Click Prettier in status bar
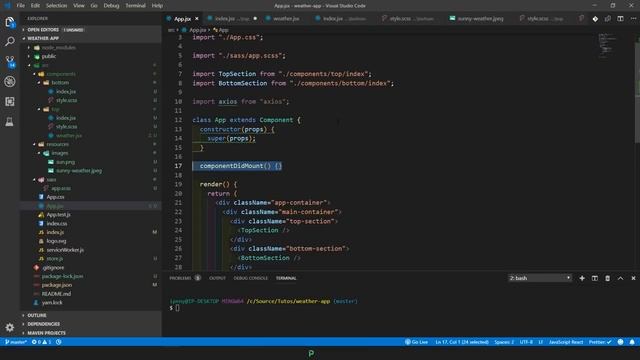The height and width of the screenshot is (360, 640). (600, 342)
